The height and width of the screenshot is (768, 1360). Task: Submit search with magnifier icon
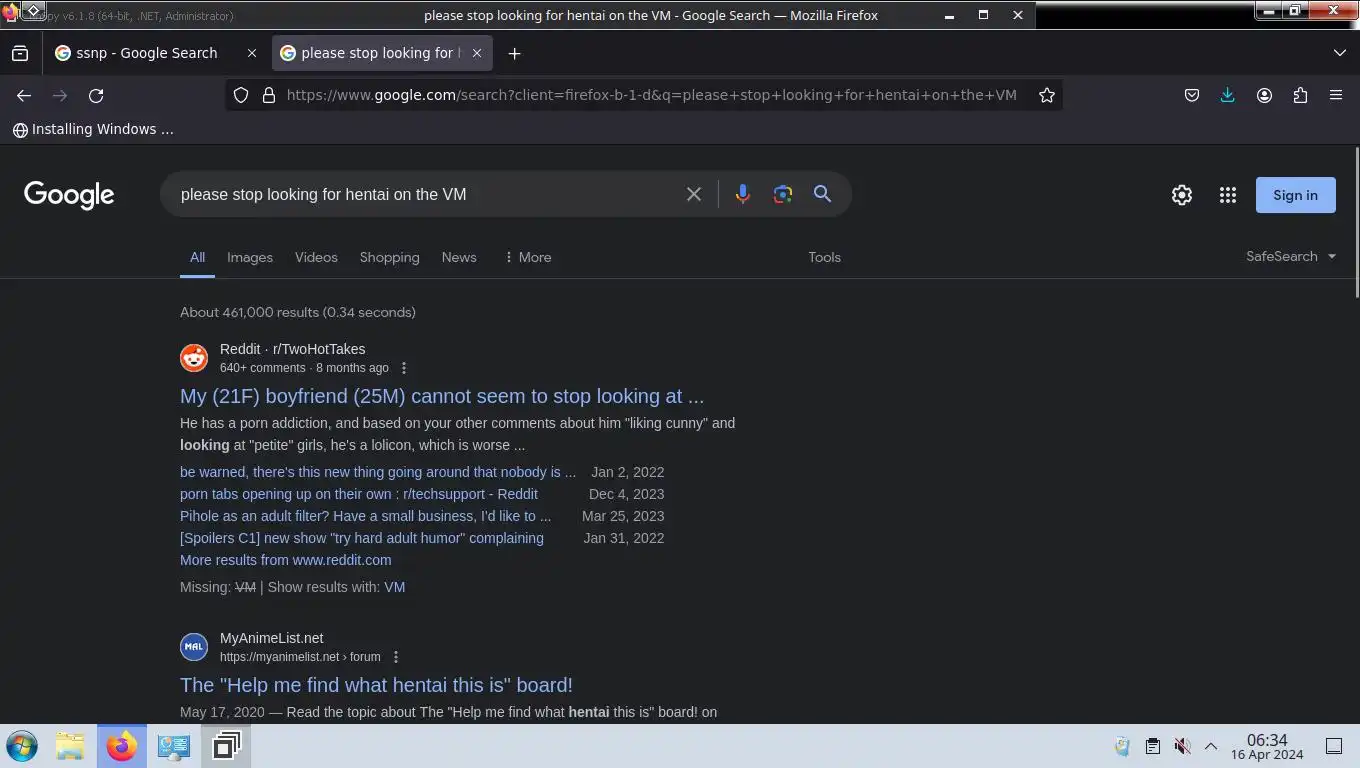pos(822,194)
